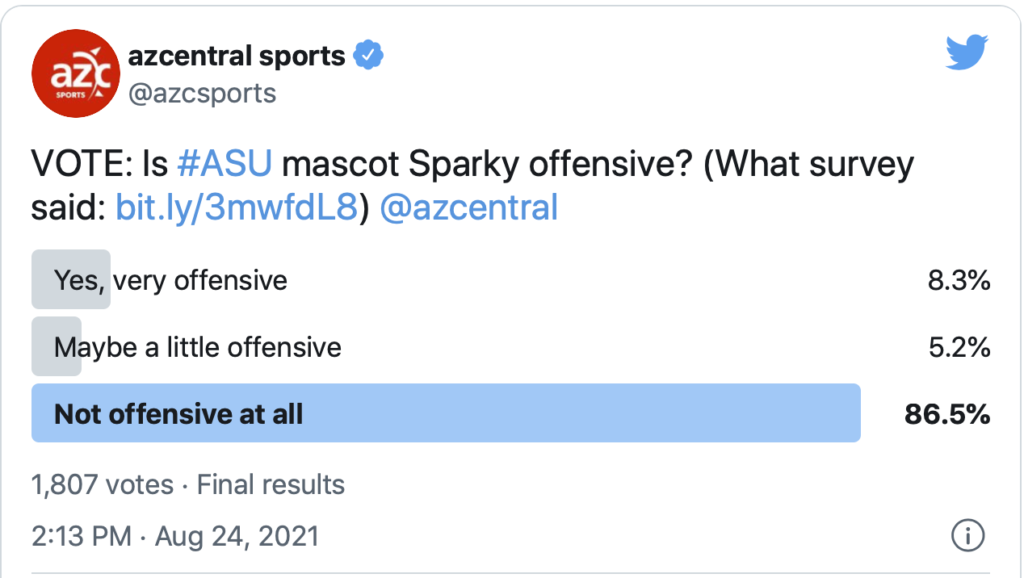The height and width of the screenshot is (578, 1024).
Task: Click the blue verified checkmark badge
Action: (x=370, y=56)
